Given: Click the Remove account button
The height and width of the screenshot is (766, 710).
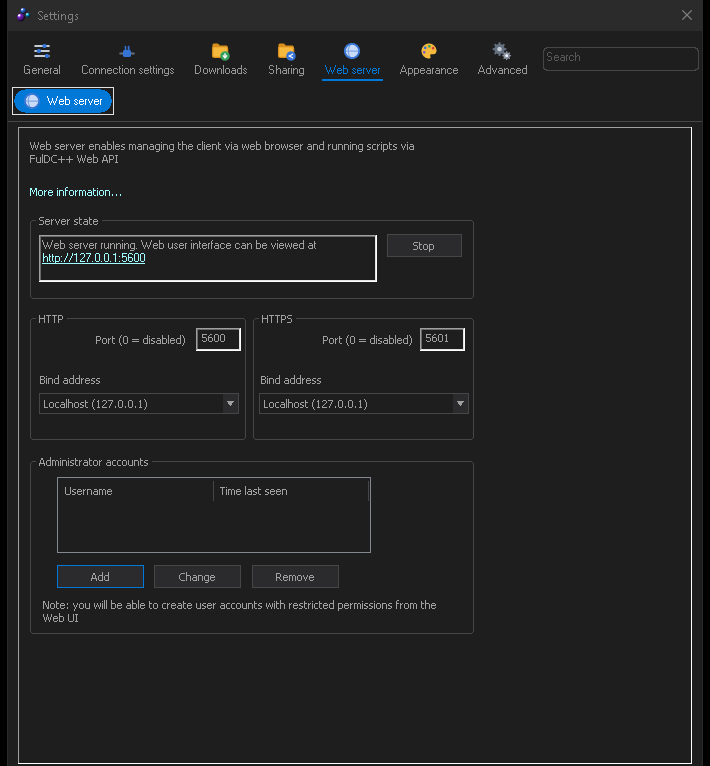Looking at the screenshot, I should (295, 577).
